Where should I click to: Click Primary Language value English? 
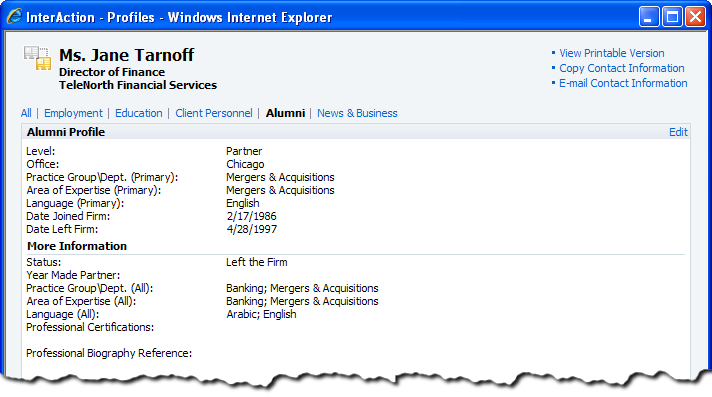[x=242, y=203]
